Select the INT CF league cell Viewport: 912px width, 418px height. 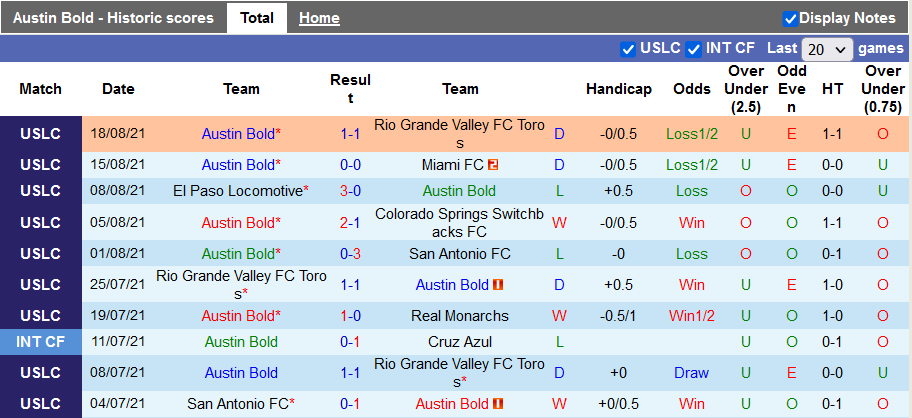coord(41,342)
